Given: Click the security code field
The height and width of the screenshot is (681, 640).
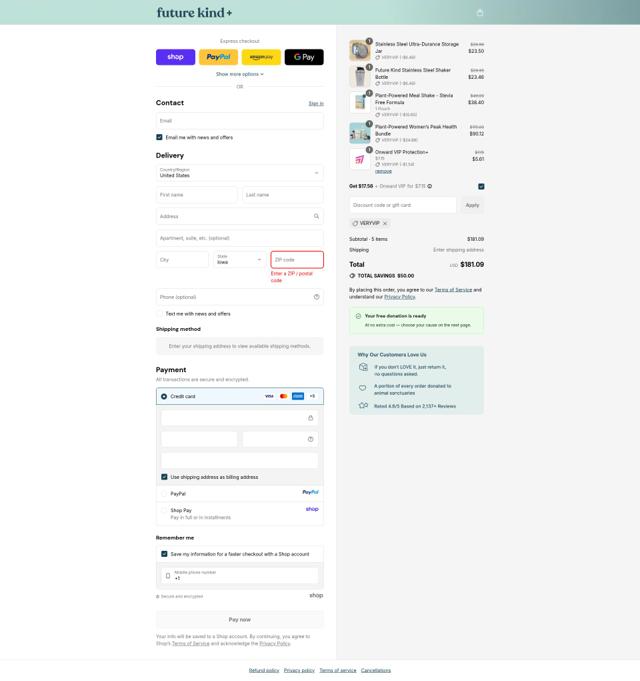Looking at the screenshot, I should (280, 439).
